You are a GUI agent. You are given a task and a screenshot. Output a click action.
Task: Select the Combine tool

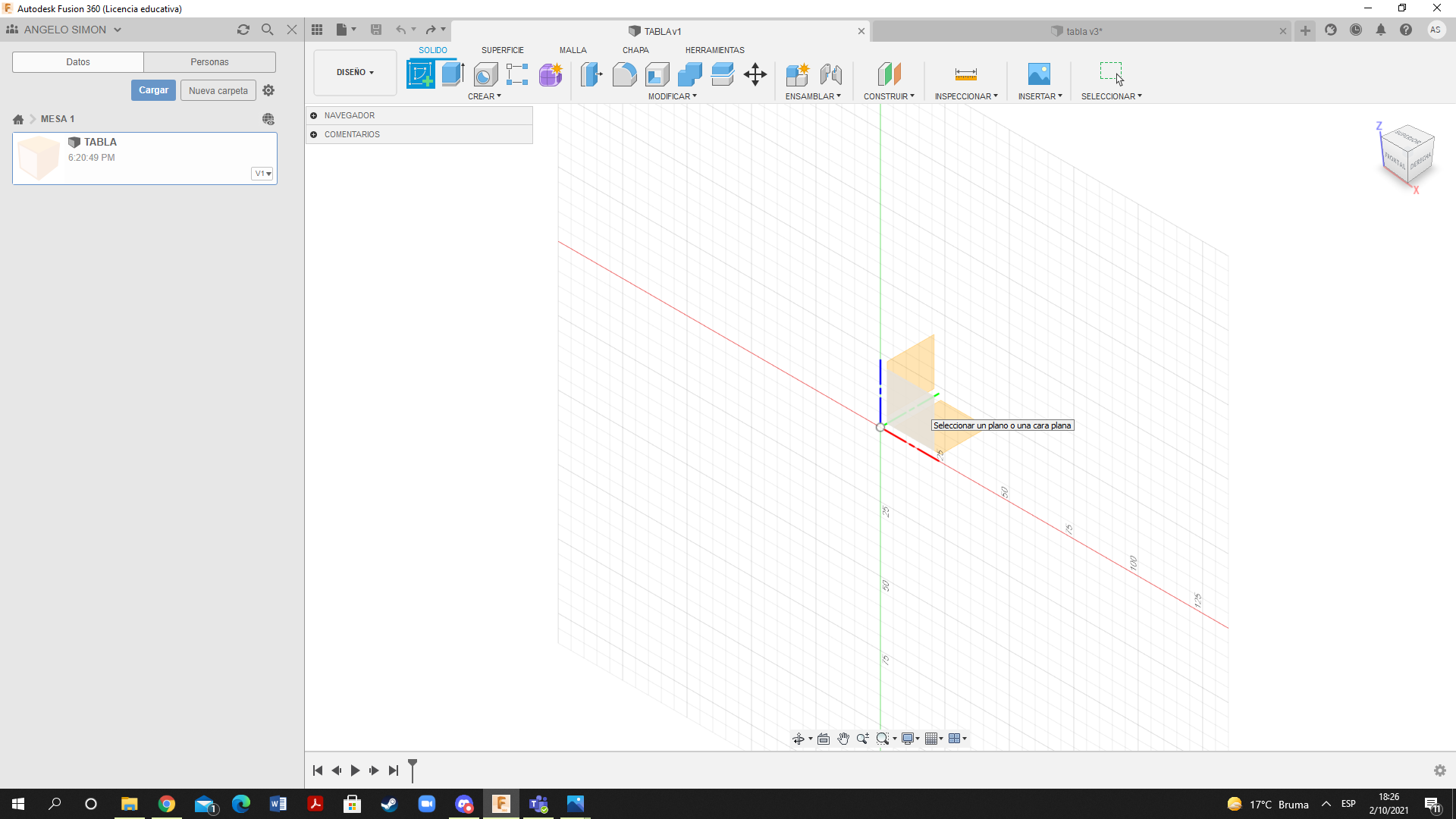pos(690,74)
